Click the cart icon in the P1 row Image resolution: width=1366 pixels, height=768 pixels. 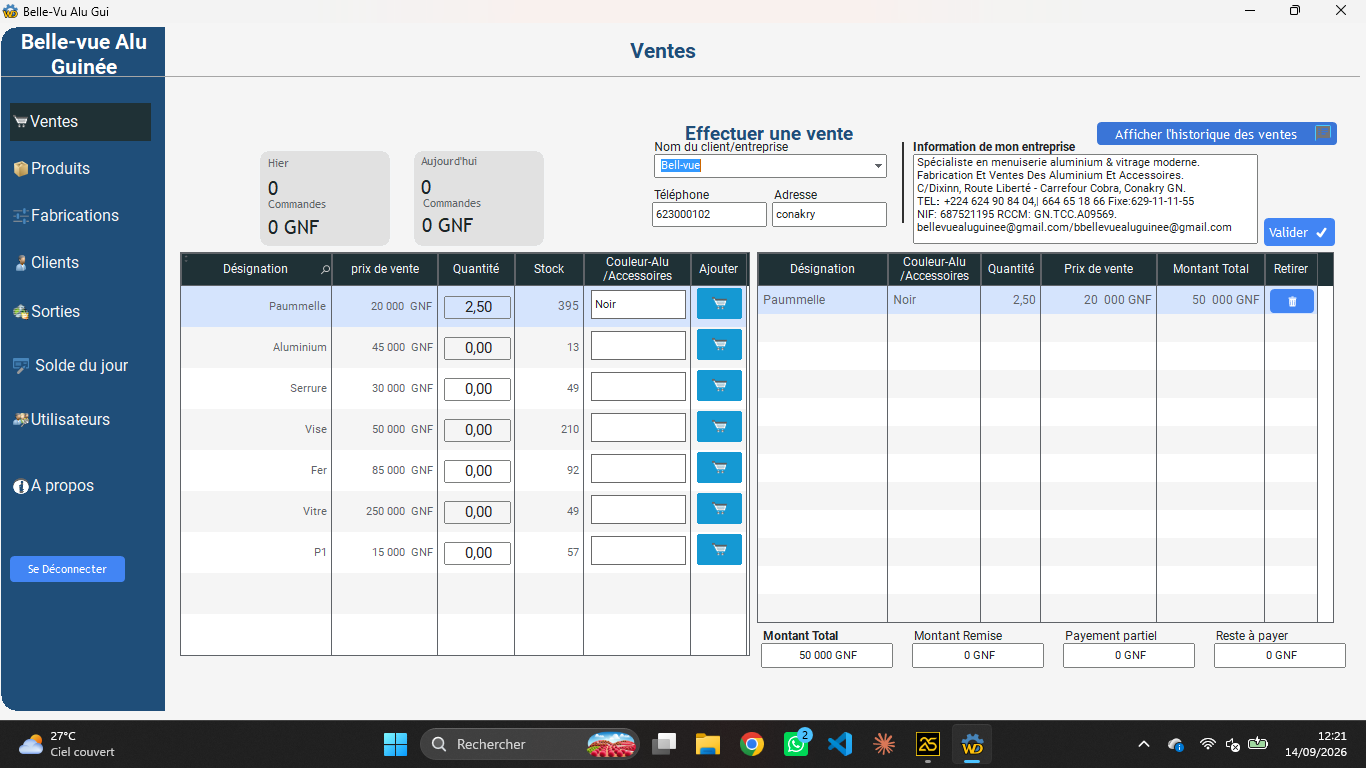coord(719,550)
